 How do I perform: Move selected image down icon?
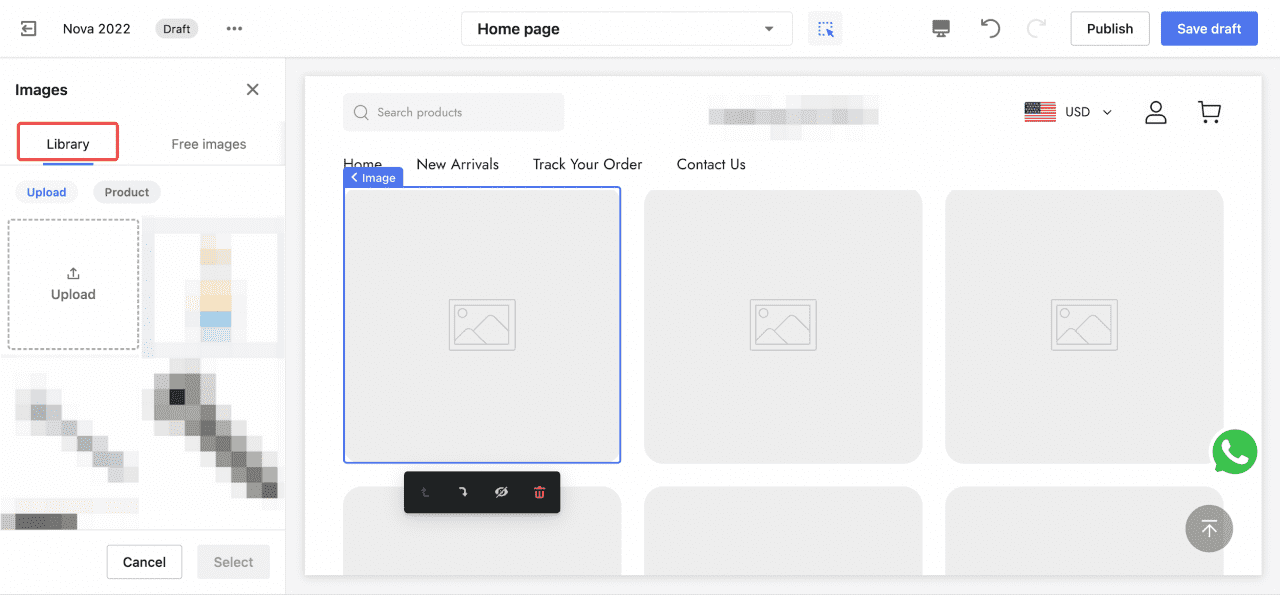point(463,493)
